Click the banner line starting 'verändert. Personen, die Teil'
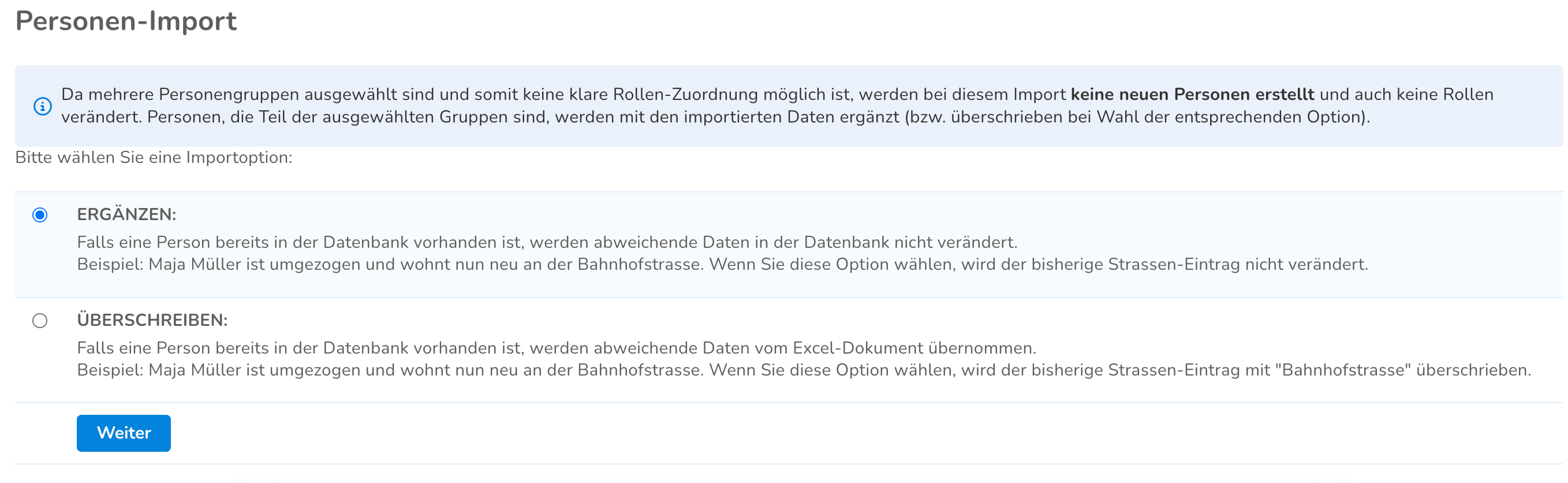Viewport: 1568px width, 483px height. coord(716,117)
